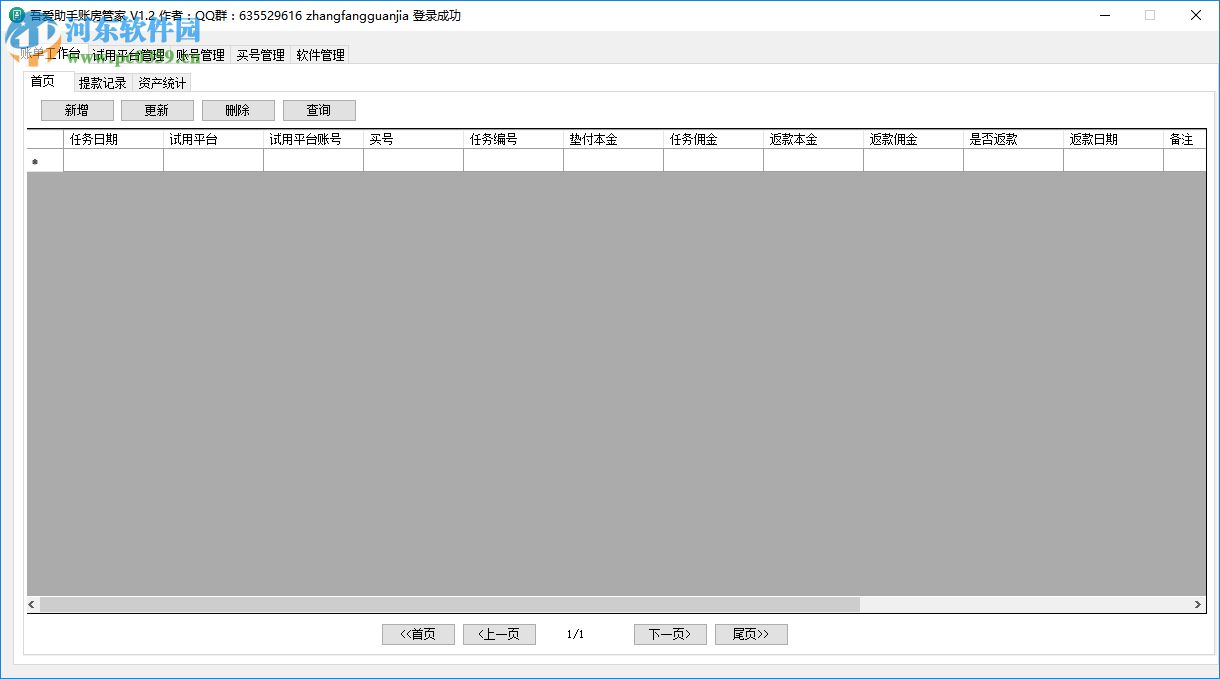Screen dimensions: 1220x679
Task: Click the 任务日期 input cell in the new row
Action: (x=113, y=160)
